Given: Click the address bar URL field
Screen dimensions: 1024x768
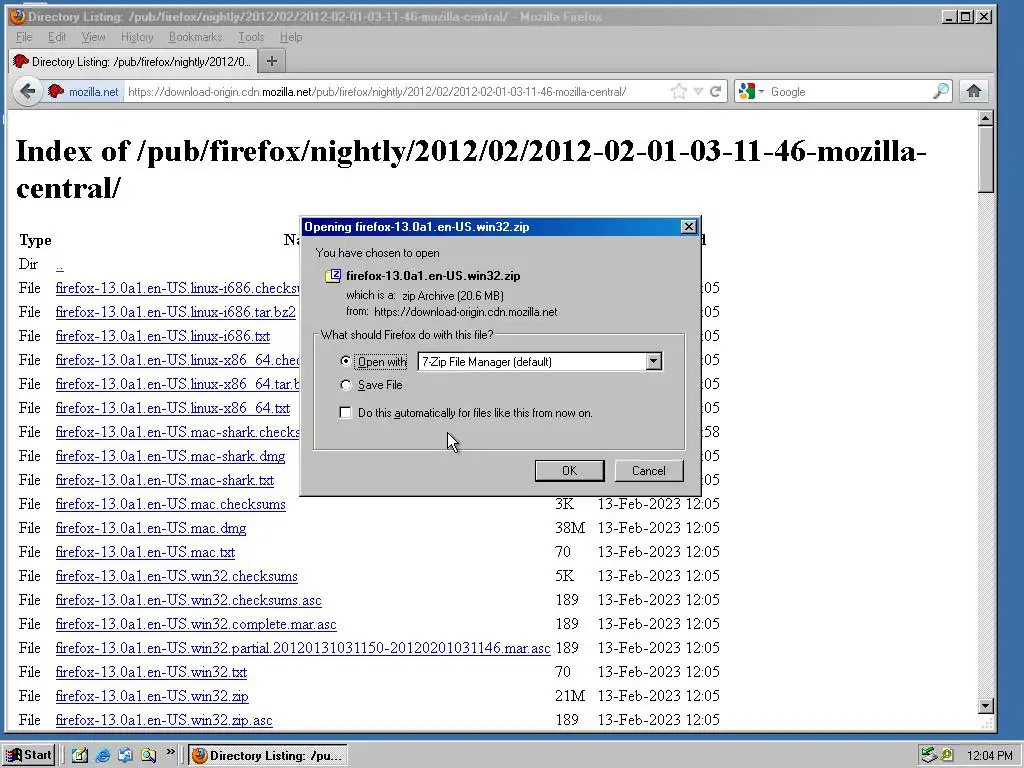Looking at the screenshot, I should pyautogui.click(x=397, y=91).
